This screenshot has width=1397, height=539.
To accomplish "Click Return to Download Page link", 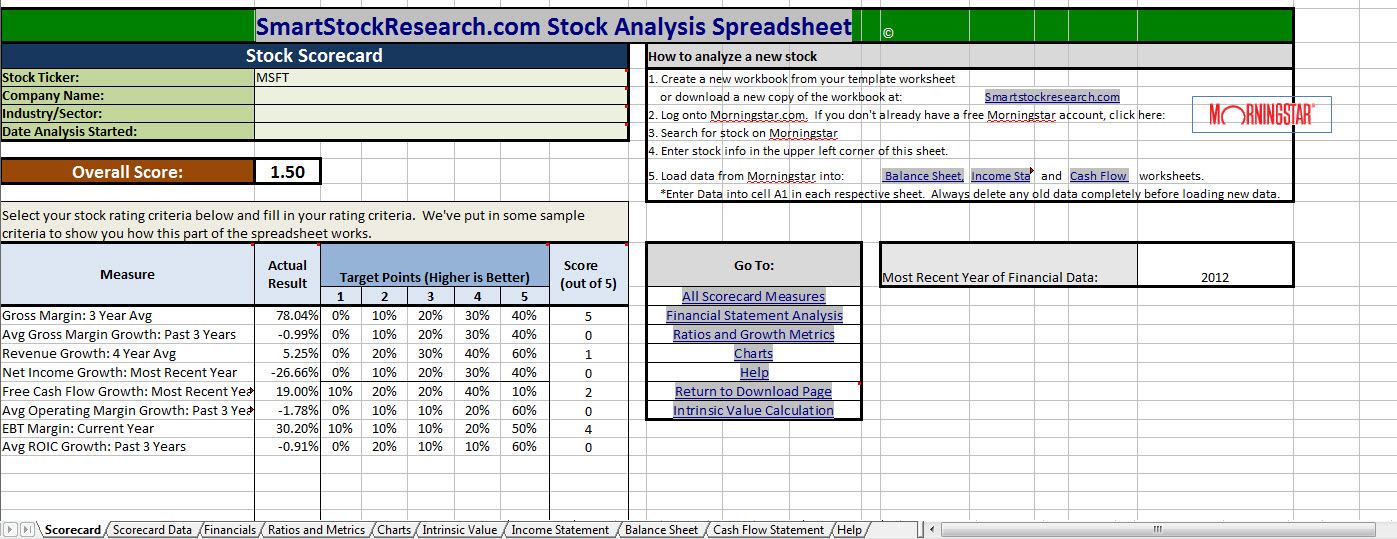I will tap(754, 391).
